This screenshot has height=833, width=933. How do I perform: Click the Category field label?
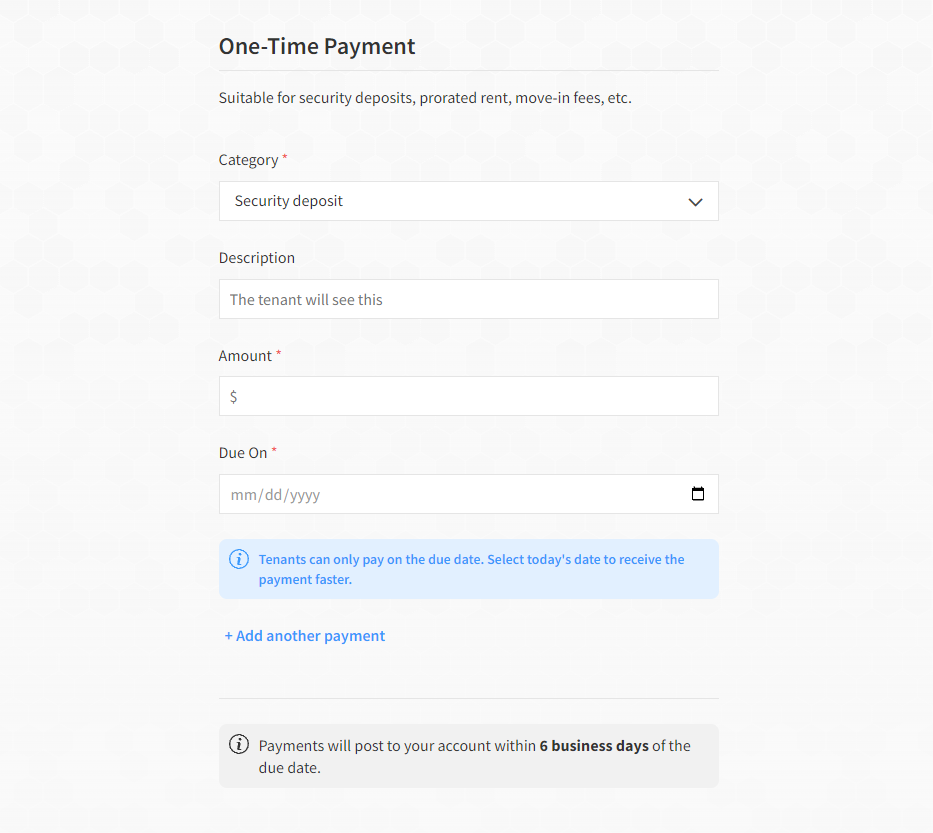pos(248,160)
